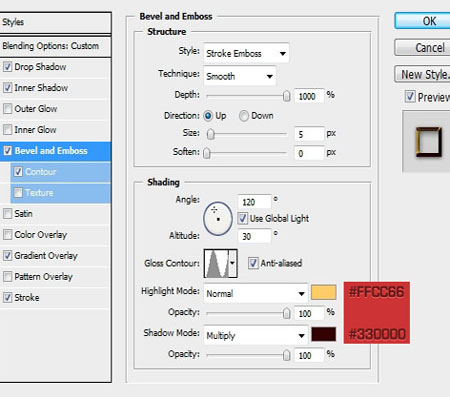
Task: Enable the Inner Glow checkbox
Action: click(7, 130)
